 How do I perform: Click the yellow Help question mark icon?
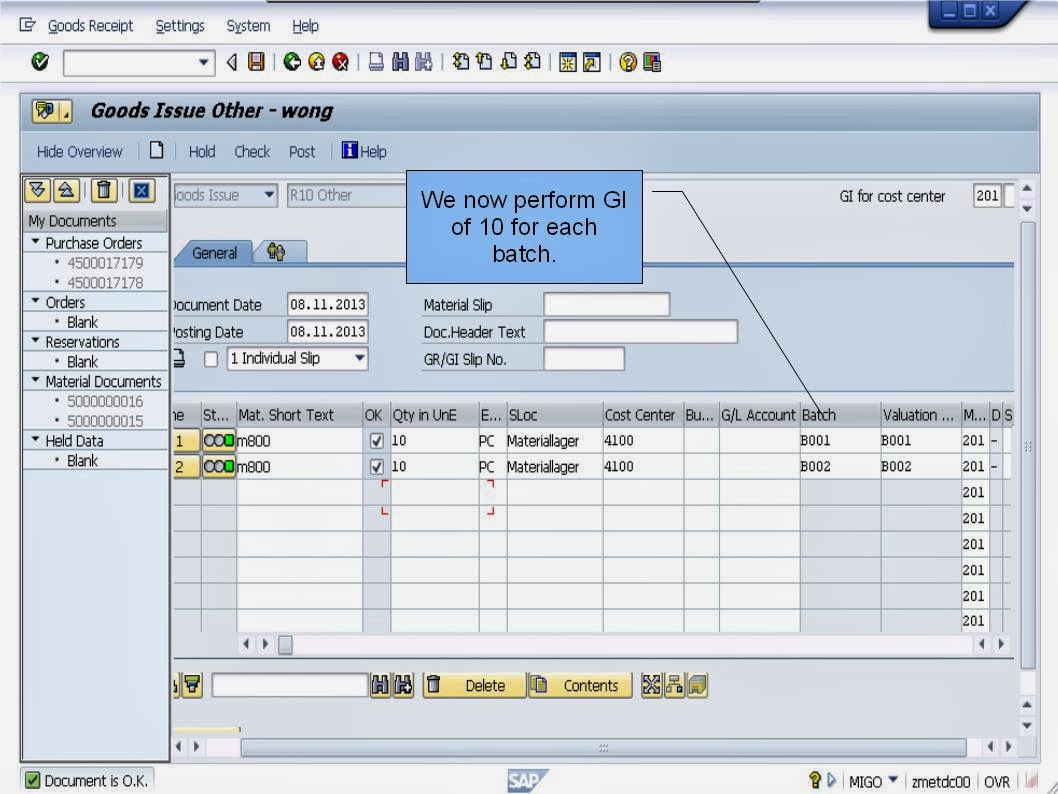pos(628,62)
